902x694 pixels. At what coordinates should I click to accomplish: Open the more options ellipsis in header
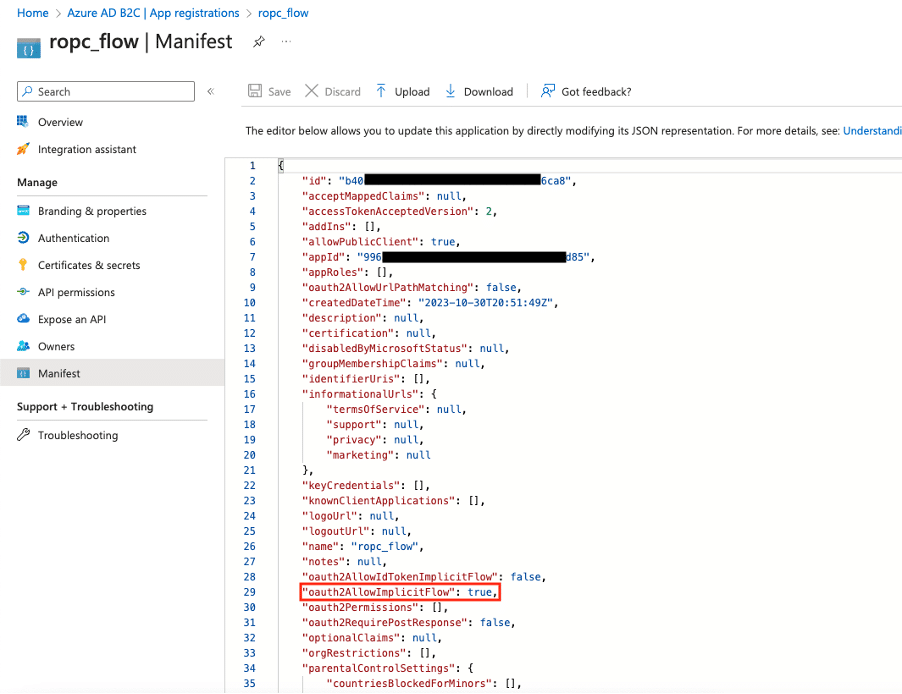286,41
